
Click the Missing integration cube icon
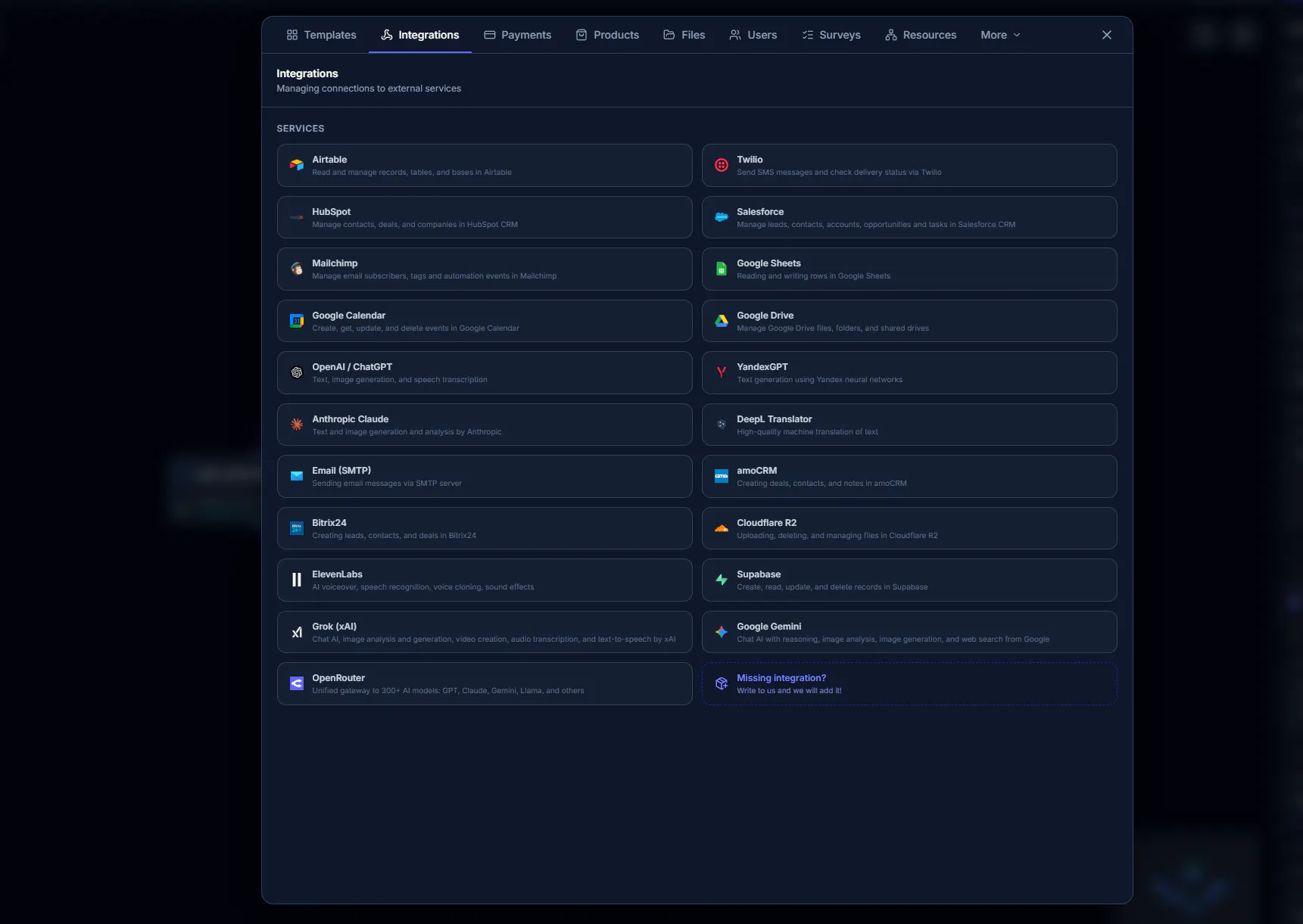(722, 683)
